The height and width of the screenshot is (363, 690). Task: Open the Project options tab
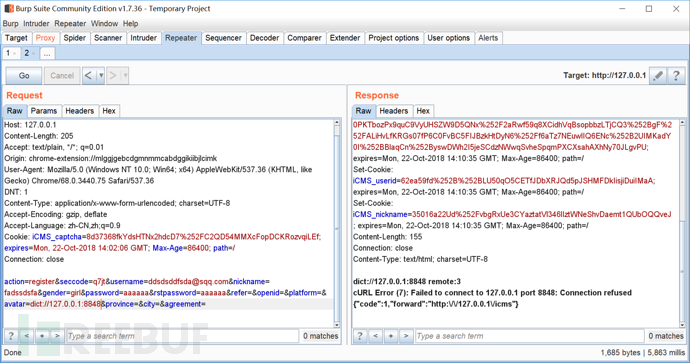[394, 38]
